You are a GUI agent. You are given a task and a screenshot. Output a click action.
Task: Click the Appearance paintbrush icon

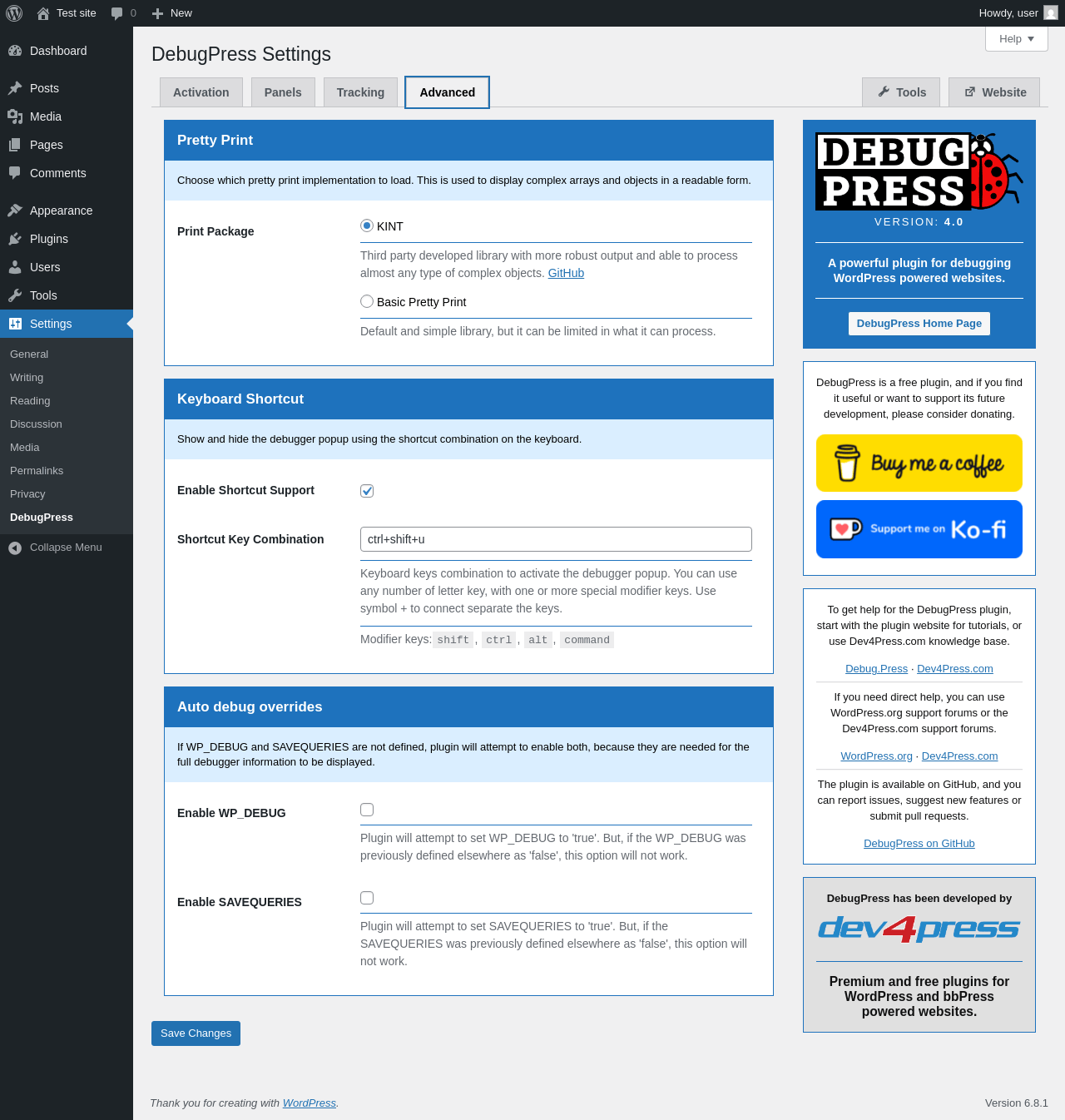(x=15, y=211)
